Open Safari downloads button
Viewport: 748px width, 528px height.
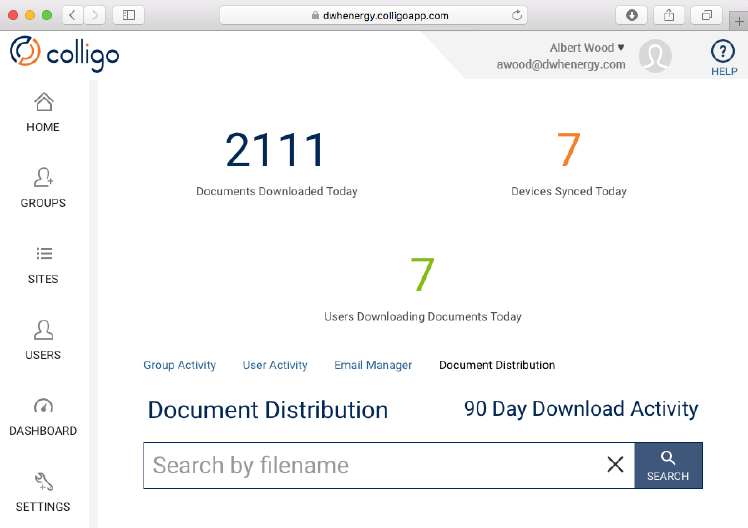tap(632, 15)
